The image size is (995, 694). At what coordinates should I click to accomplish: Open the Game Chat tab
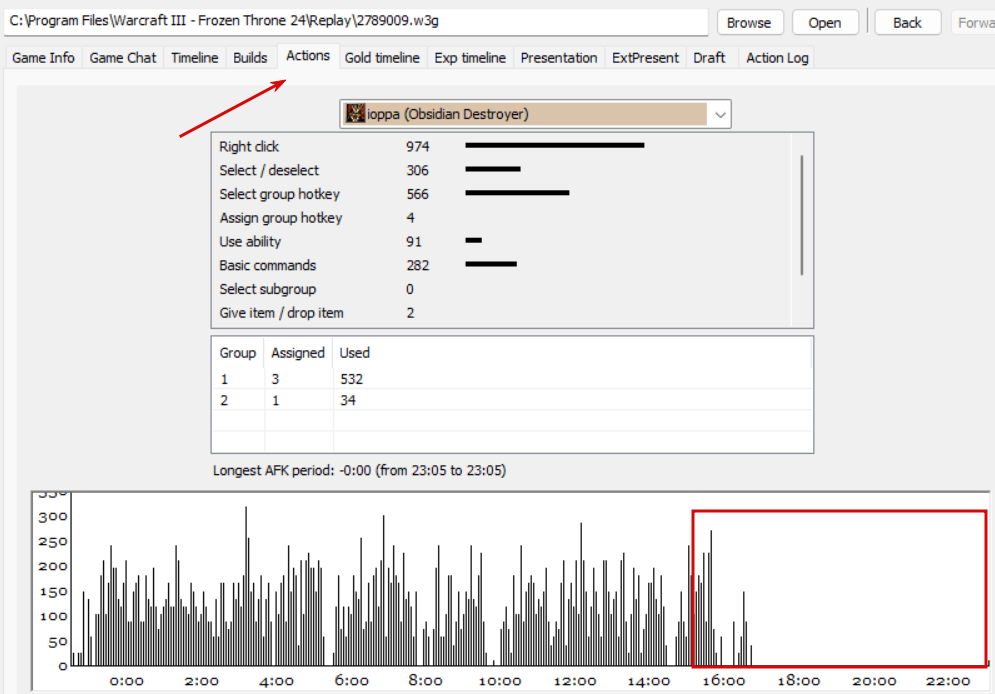point(122,58)
